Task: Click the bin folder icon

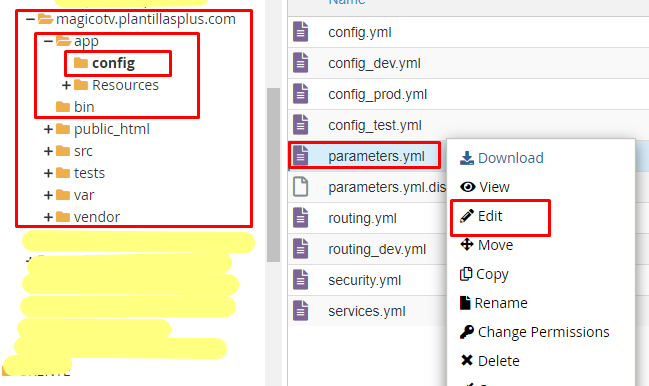Action: (62, 107)
